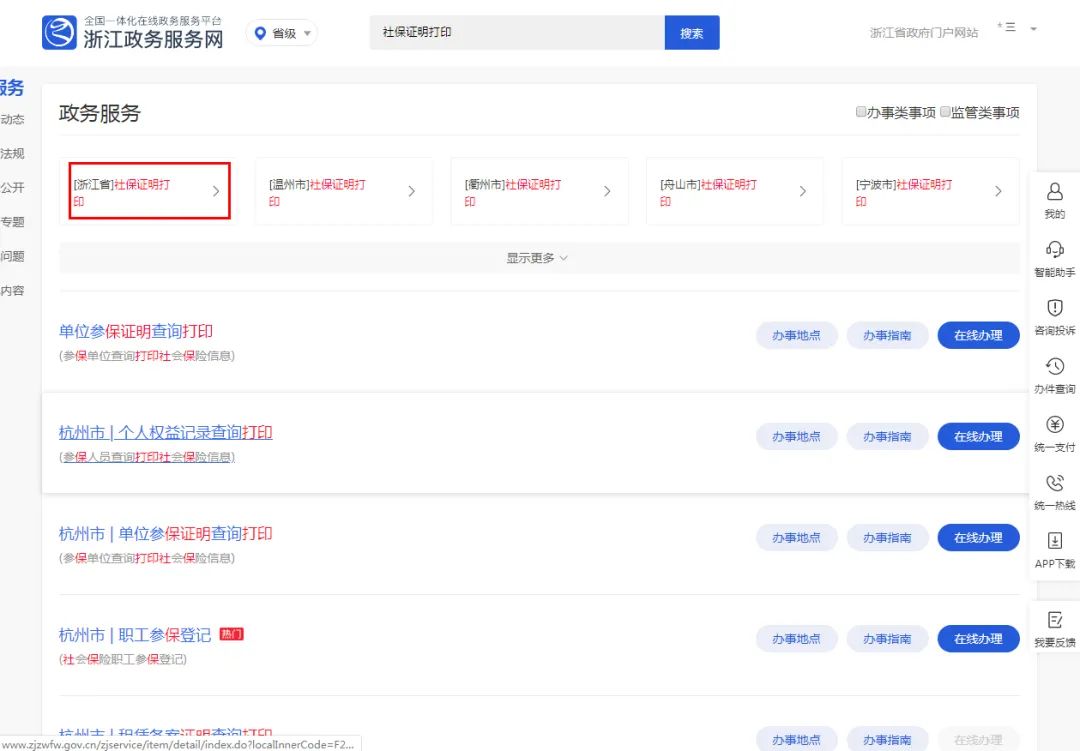Click the location pin icon beside 省级
1080x751 pixels.
pos(260,32)
